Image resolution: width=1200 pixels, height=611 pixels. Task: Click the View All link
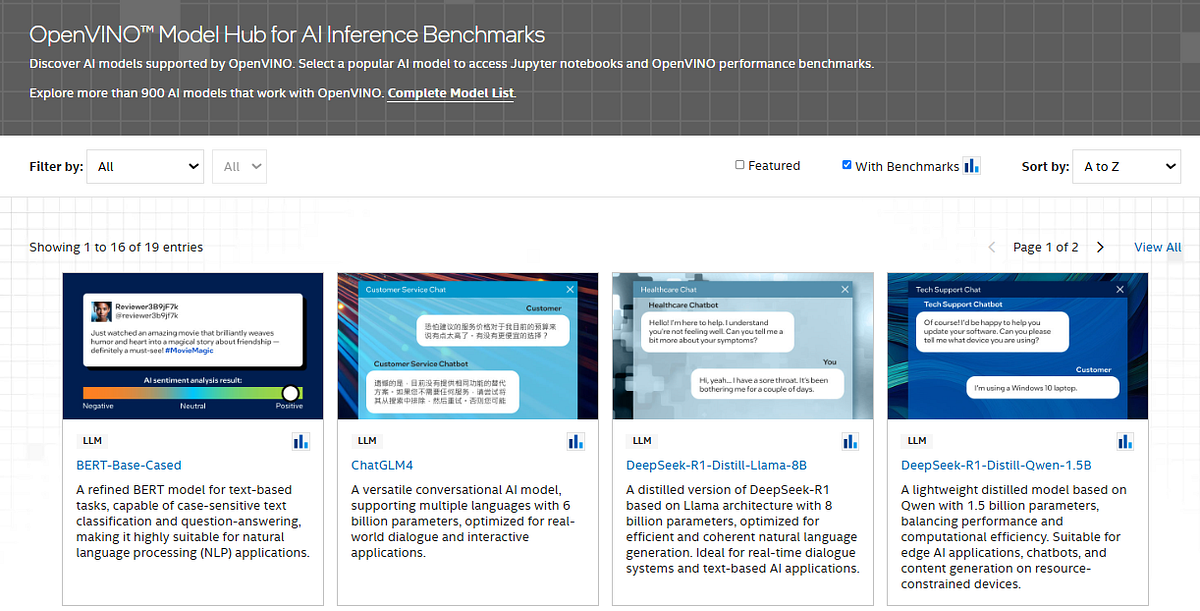pos(1157,246)
